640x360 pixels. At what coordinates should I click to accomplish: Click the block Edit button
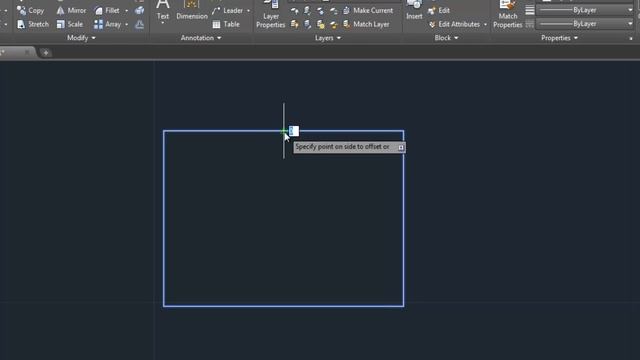(439, 11)
